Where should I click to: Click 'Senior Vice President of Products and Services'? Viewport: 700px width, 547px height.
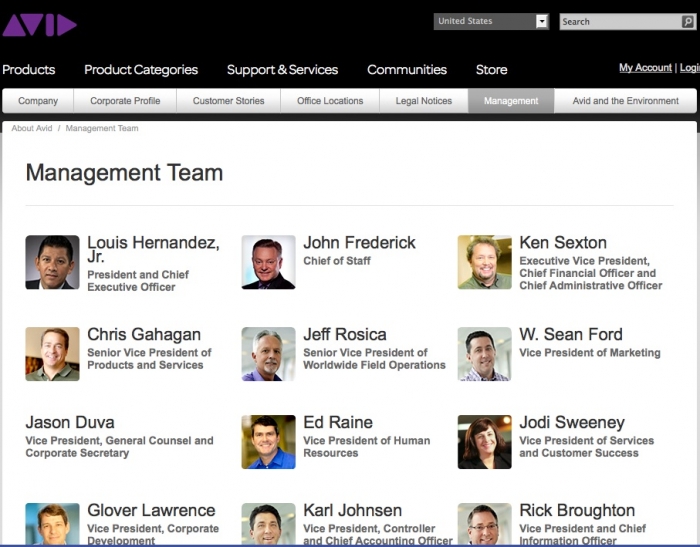click(x=149, y=359)
